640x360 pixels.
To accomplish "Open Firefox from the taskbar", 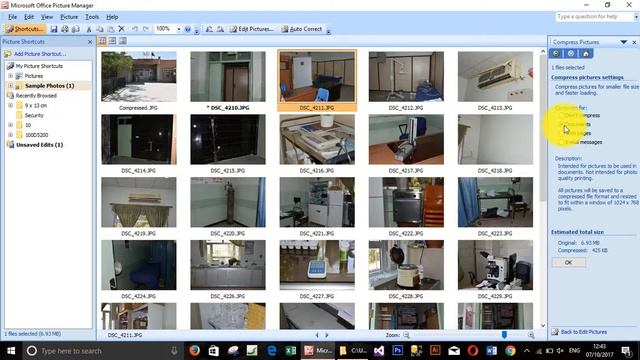I will pos(194,350).
